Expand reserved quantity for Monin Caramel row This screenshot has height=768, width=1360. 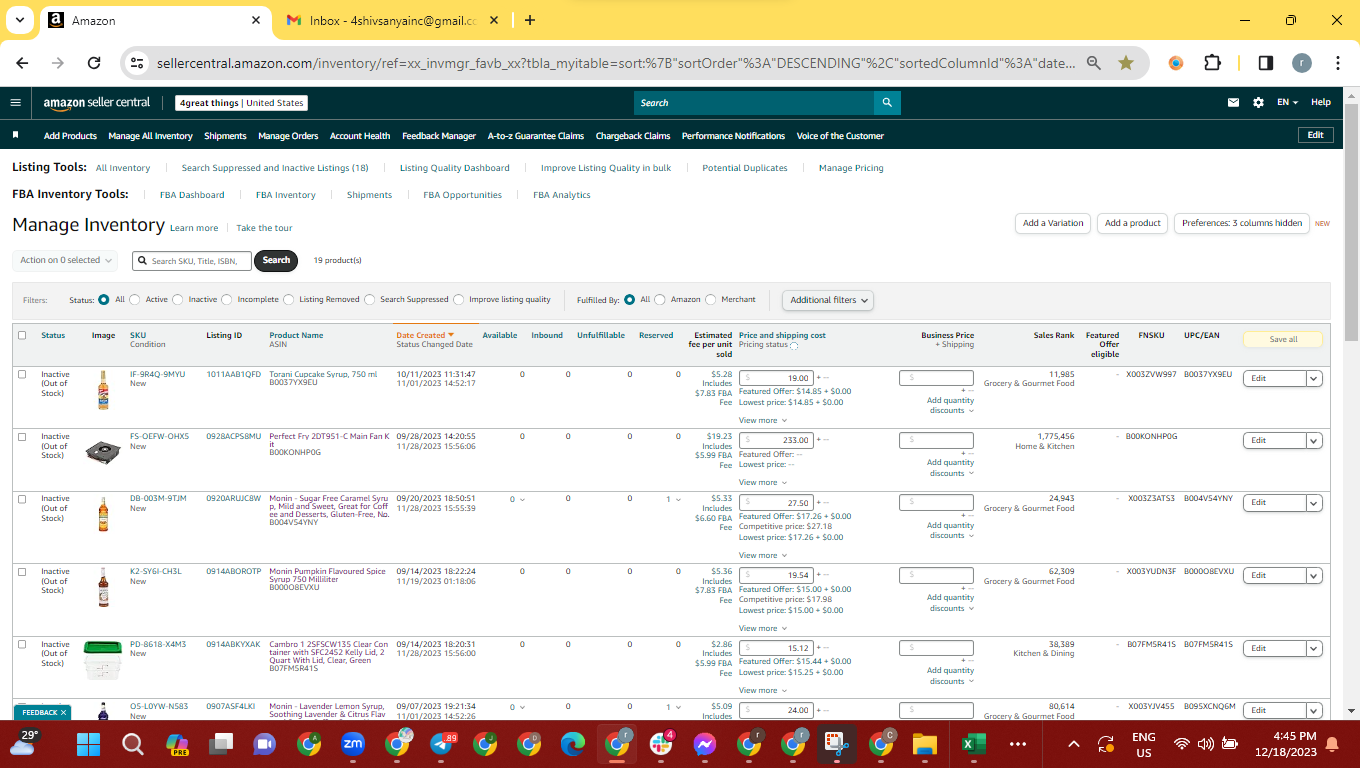[x=672, y=499]
